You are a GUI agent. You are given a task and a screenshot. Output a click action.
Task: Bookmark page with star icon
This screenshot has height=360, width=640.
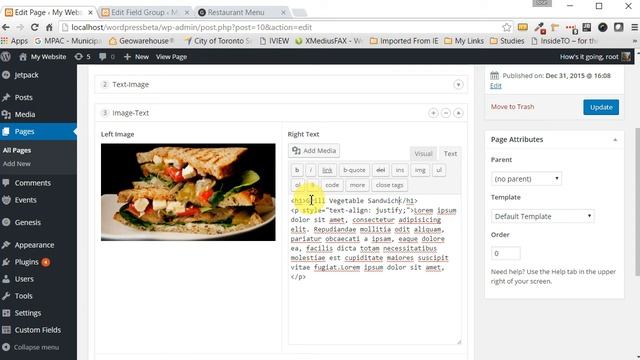point(507,27)
